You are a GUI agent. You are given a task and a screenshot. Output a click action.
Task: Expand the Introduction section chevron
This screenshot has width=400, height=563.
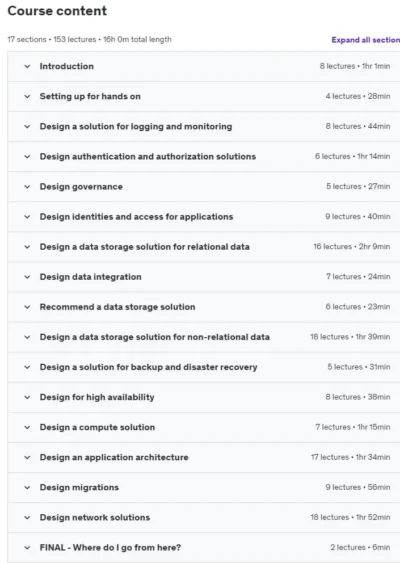(x=27, y=66)
